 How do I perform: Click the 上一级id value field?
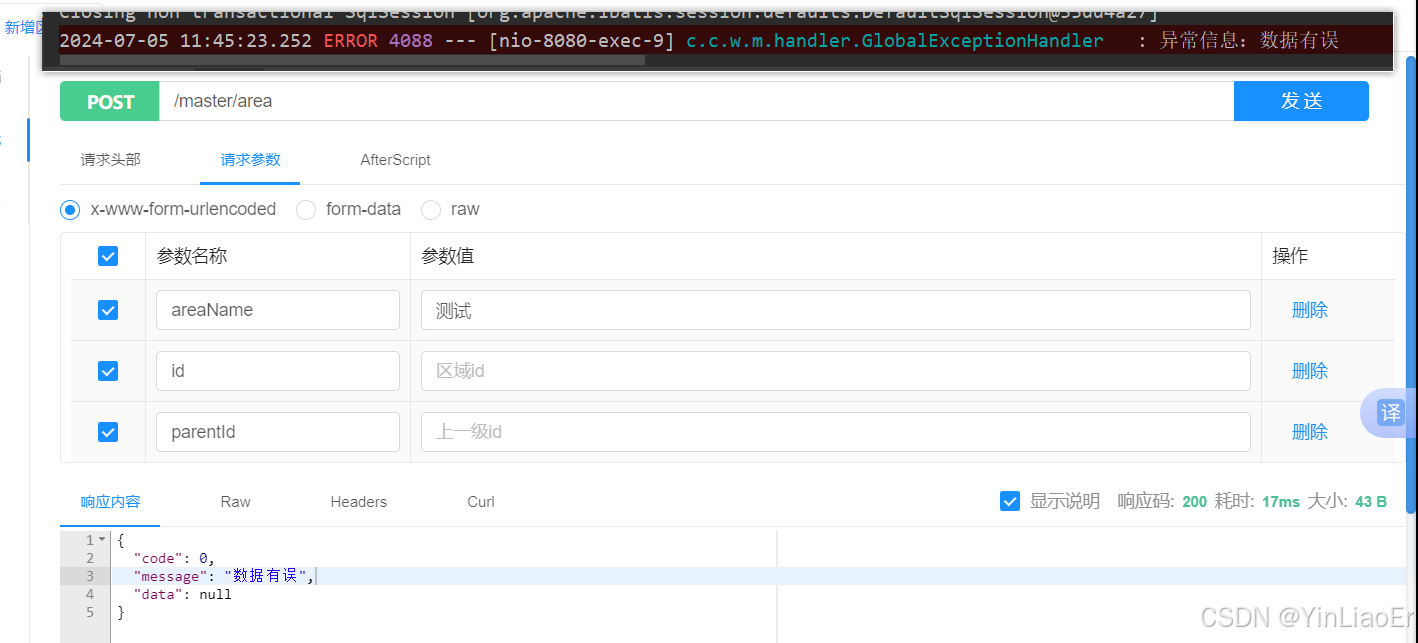(x=836, y=432)
